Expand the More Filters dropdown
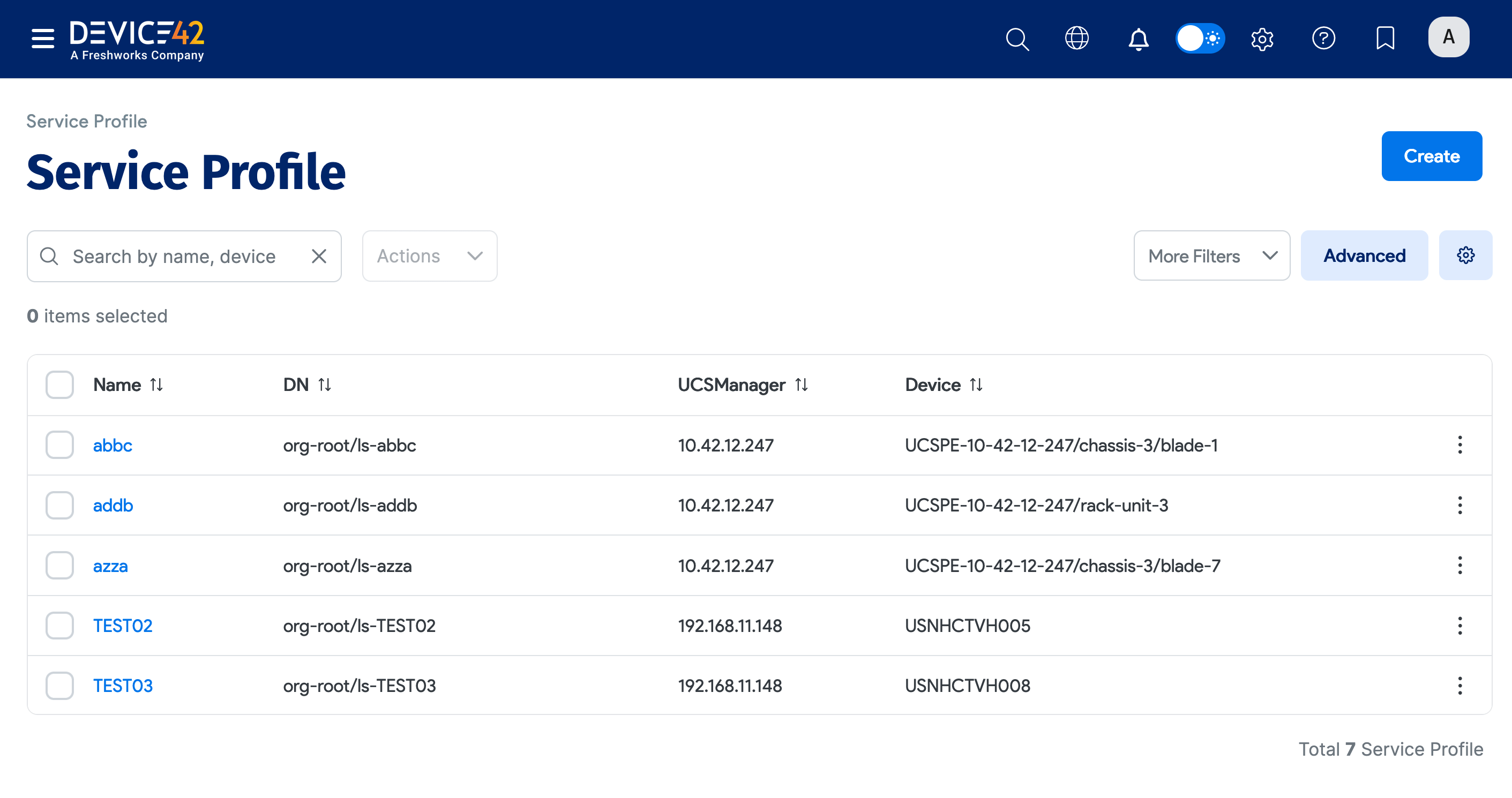The image size is (1512, 798). pos(1211,255)
